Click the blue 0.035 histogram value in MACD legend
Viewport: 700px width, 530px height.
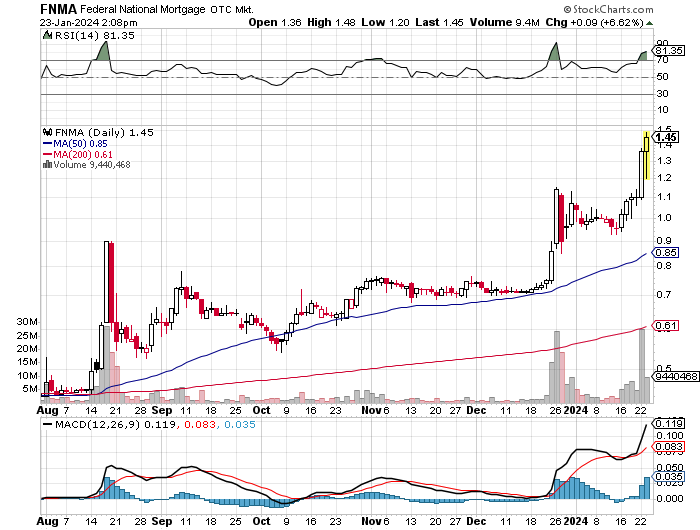[x=240, y=425]
